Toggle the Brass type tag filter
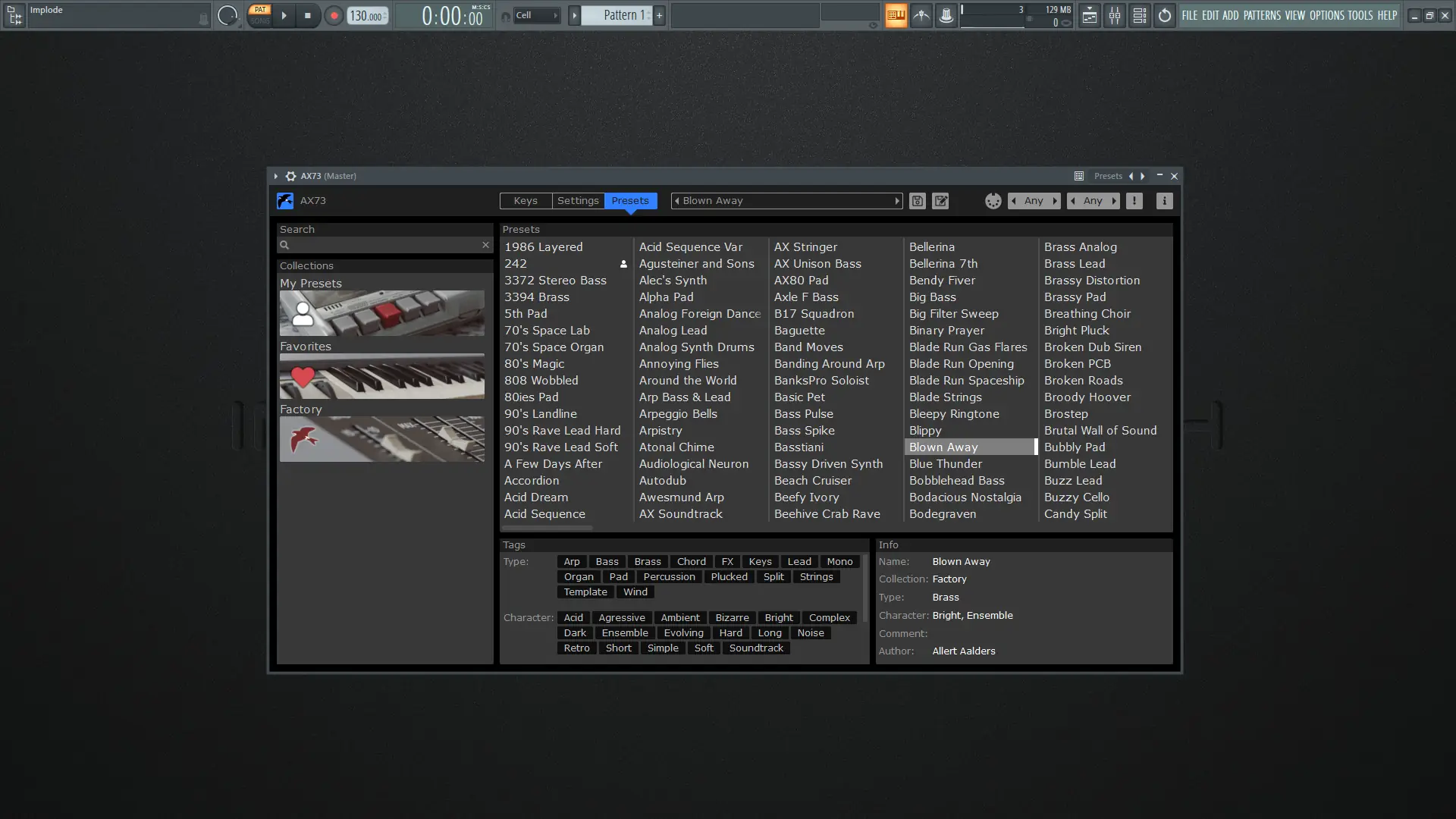Viewport: 1456px width, 819px height. tap(647, 562)
